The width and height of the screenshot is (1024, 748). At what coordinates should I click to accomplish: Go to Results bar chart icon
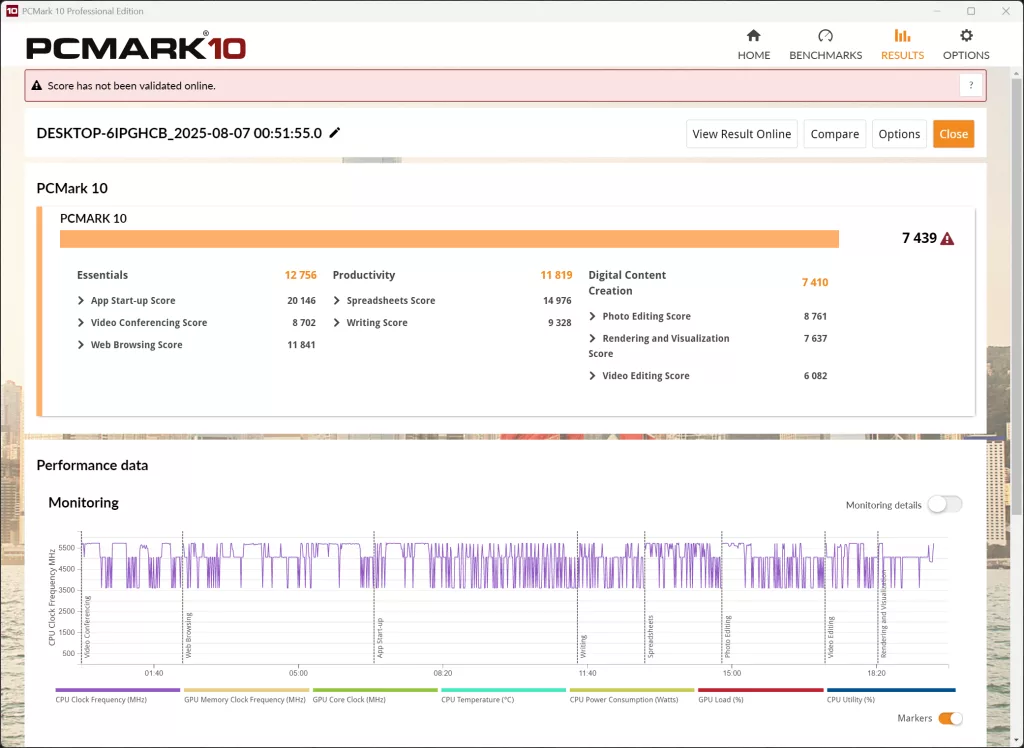tap(902, 35)
